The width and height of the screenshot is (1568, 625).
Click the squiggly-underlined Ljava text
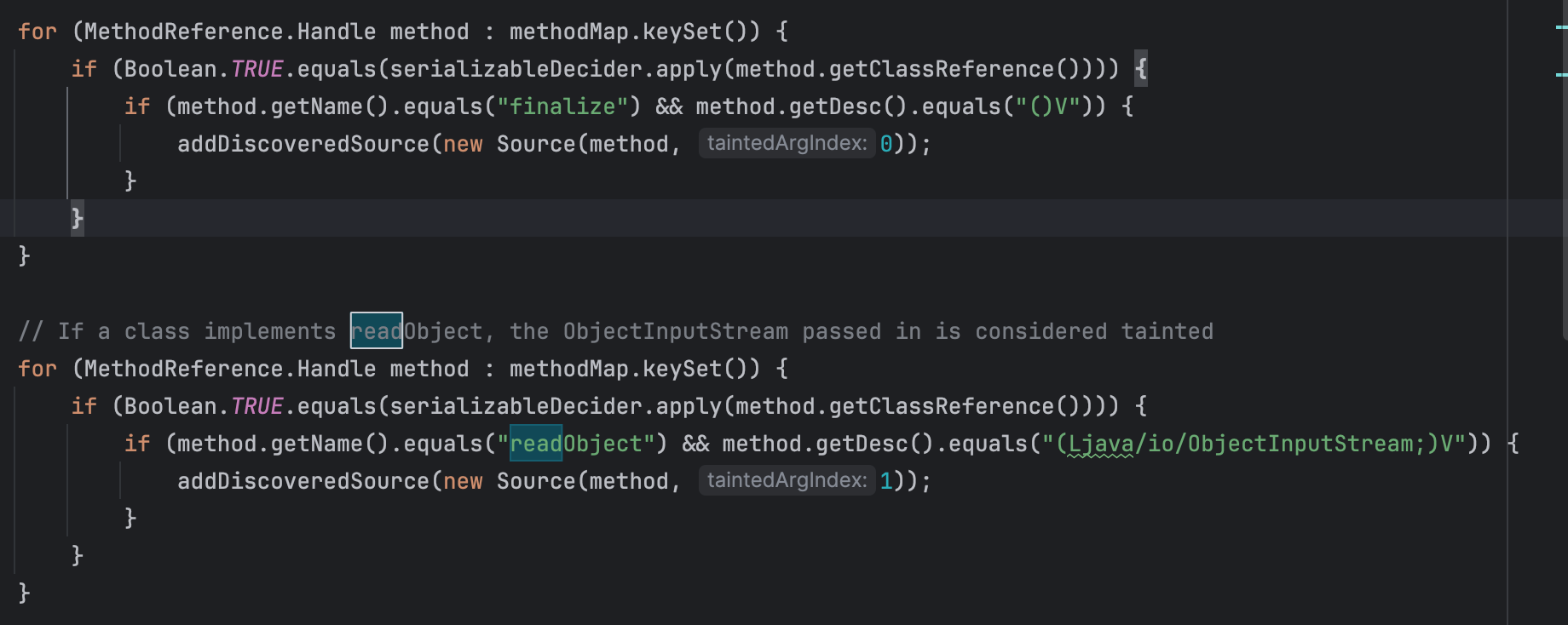pos(1100,444)
